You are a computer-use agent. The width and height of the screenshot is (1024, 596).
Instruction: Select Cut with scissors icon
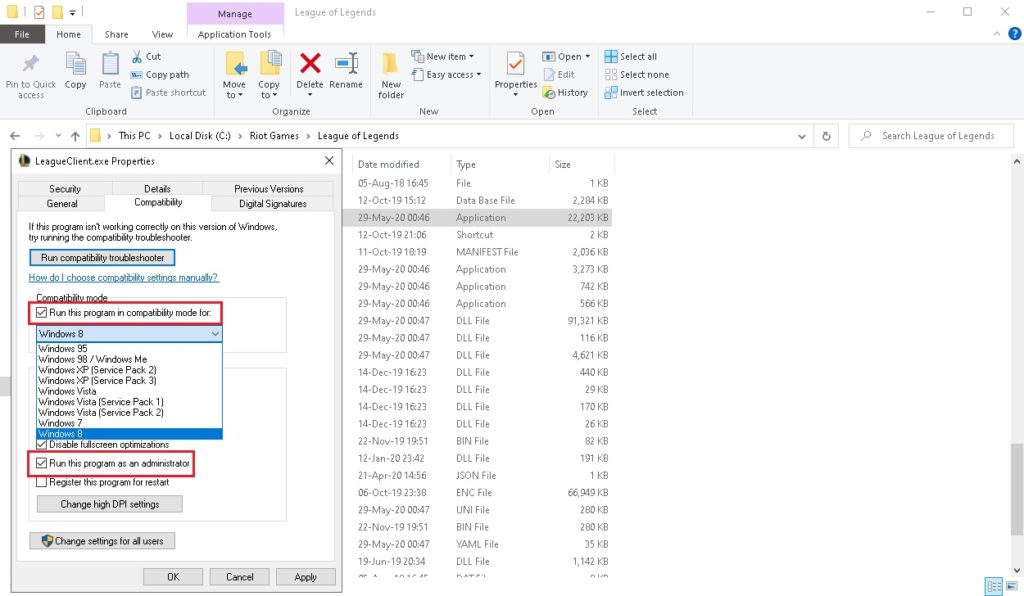146,57
